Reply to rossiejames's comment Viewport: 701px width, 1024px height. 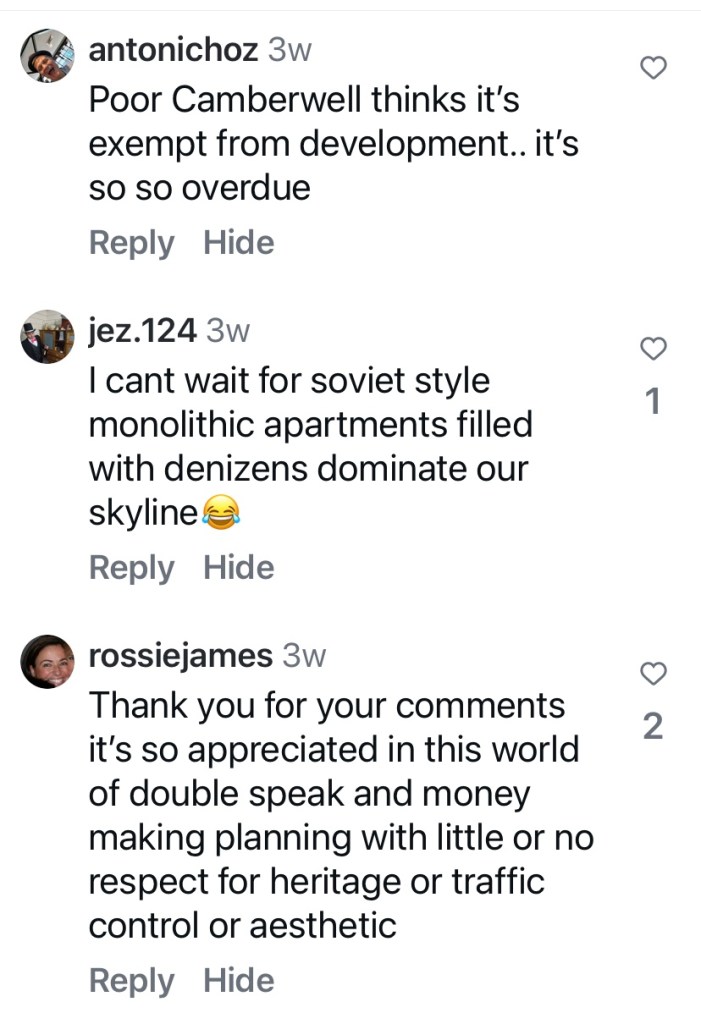pyautogui.click(x=131, y=981)
